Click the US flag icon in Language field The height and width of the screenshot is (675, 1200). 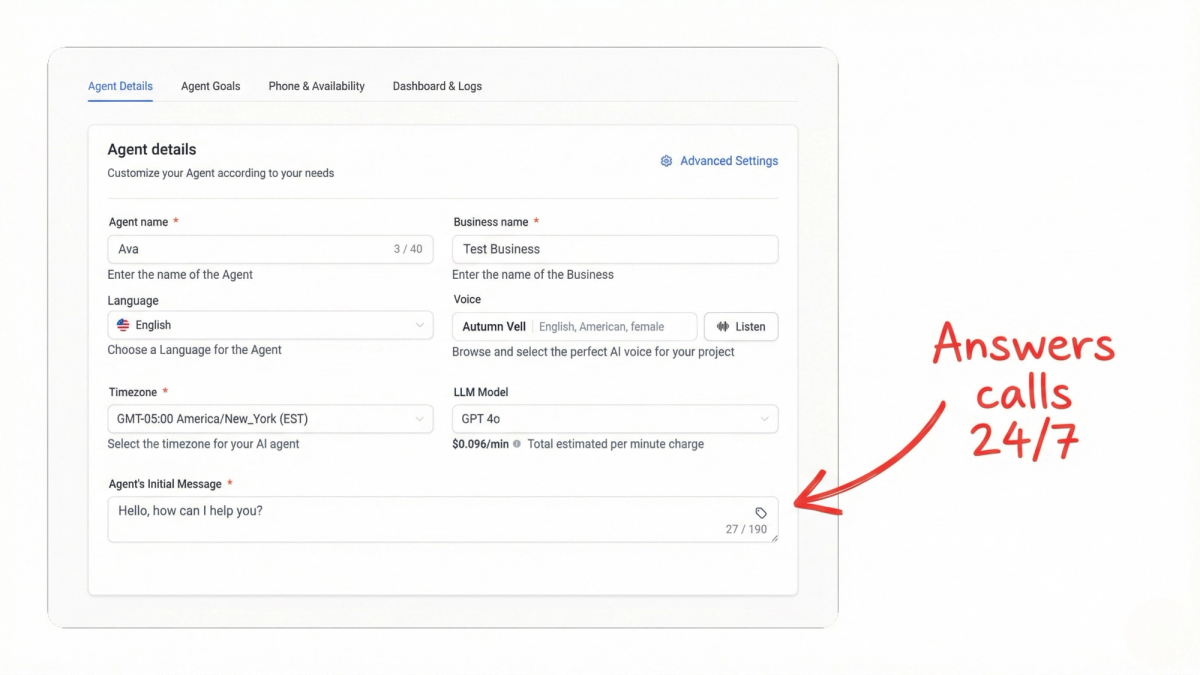tap(123, 325)
